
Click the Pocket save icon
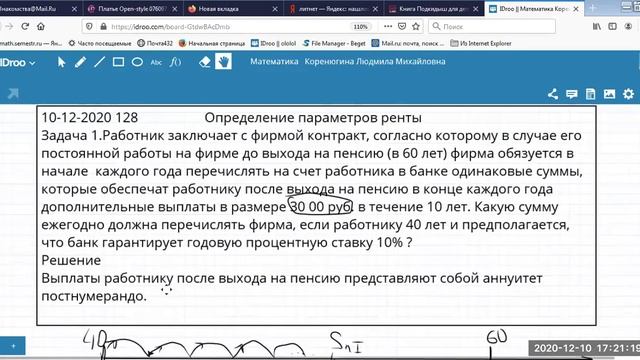[402, 27]
